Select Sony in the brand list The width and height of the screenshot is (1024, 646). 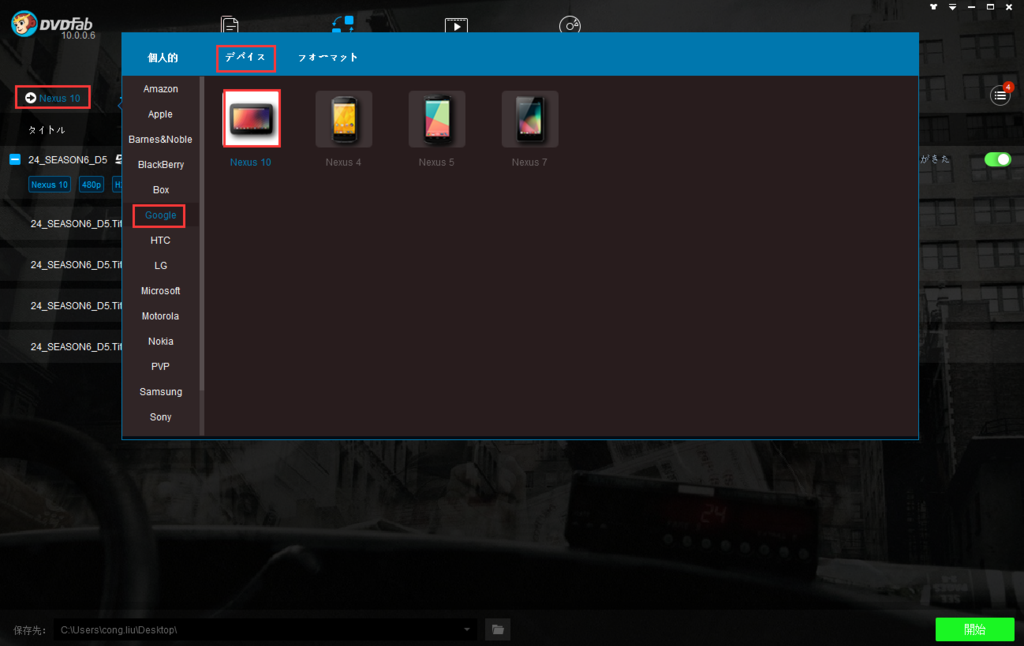coord(161,417)
